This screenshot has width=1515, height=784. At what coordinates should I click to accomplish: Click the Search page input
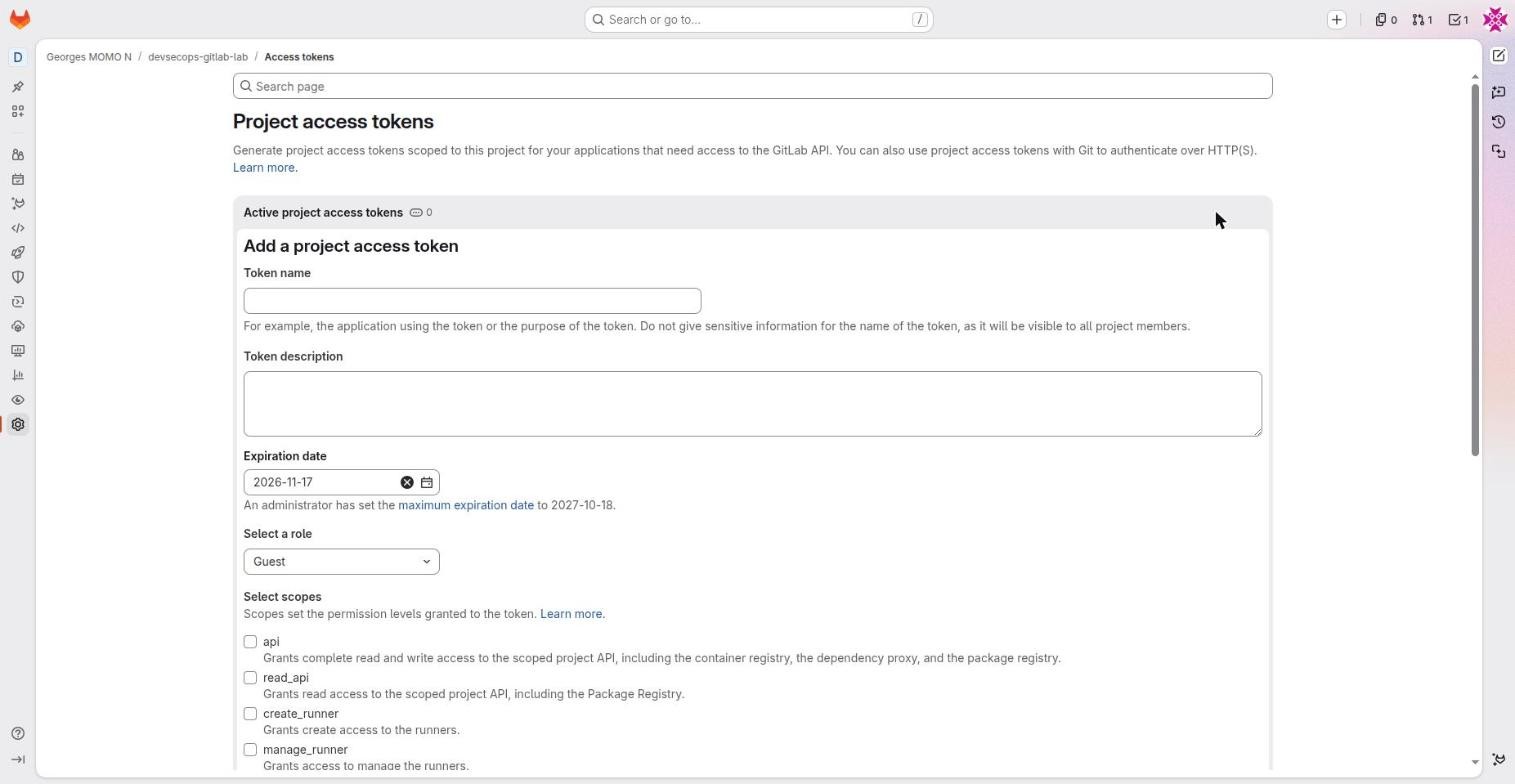(752, 86)
